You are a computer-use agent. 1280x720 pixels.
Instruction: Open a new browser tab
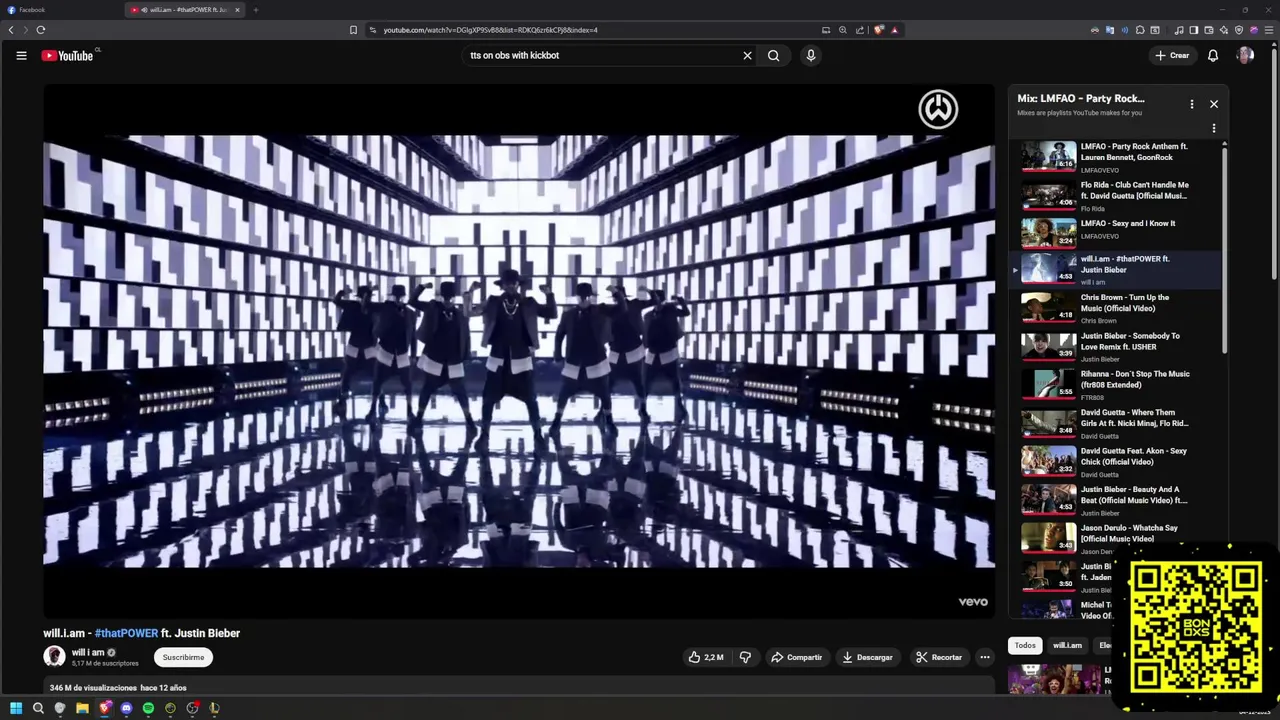256,10
